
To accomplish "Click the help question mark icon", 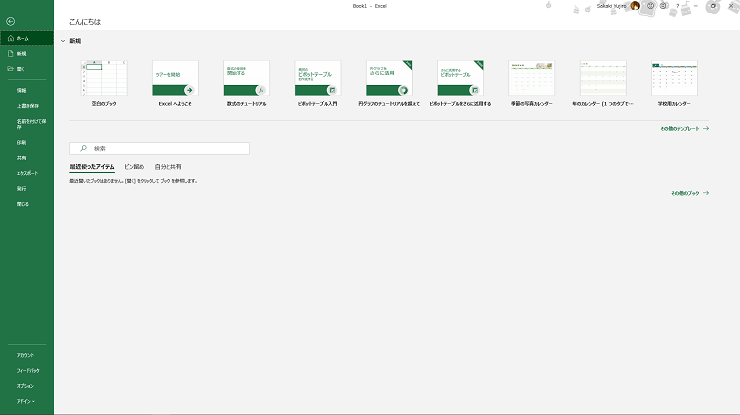I will coord(678,6).
